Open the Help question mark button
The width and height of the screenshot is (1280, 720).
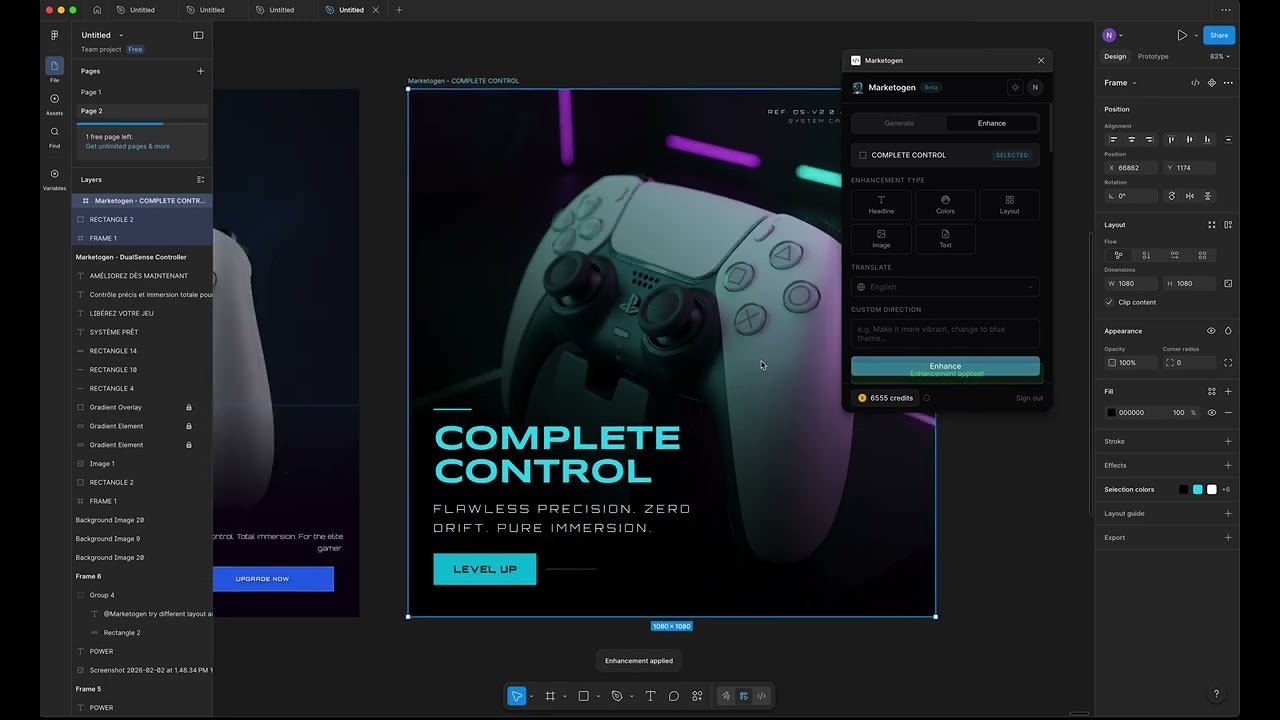click(1216, 694)
